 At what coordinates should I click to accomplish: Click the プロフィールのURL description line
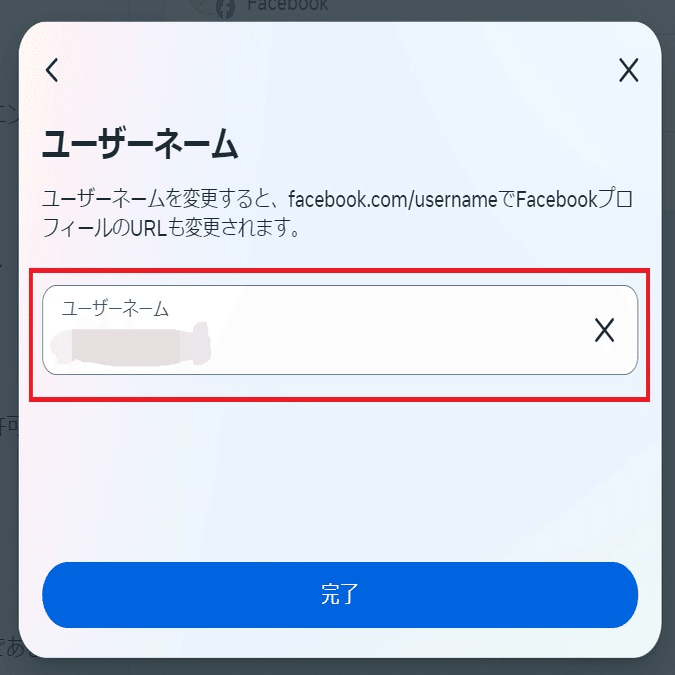(171, 227)
